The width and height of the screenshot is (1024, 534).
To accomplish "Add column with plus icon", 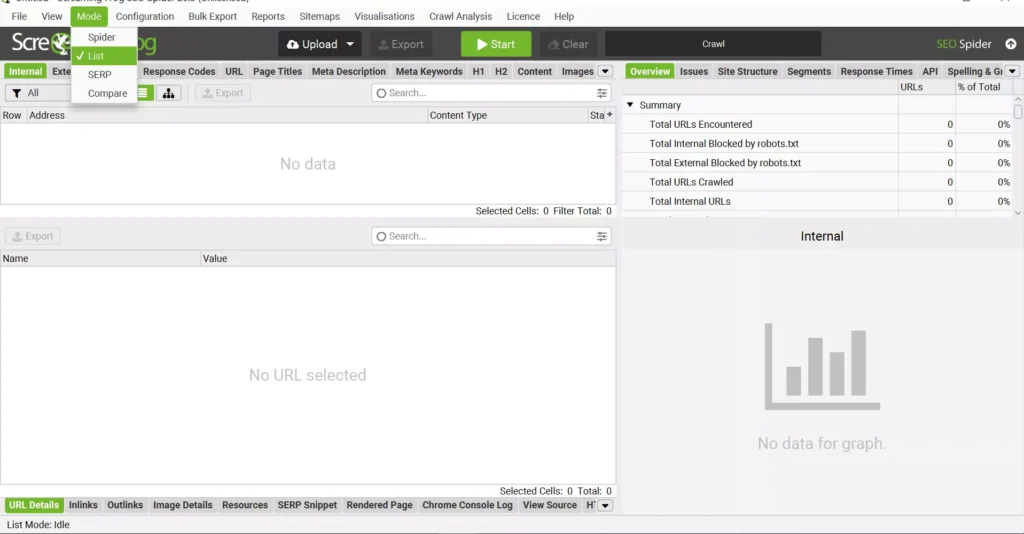I will pos(610,115).
